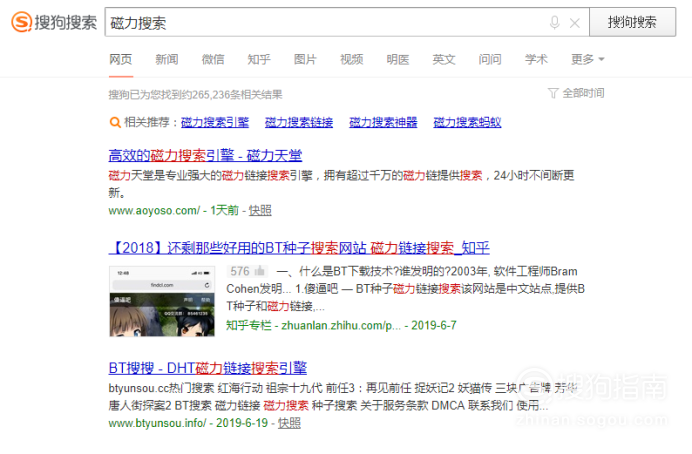692x454 pixels.
Task: Click the filter funnel icon
Action: coord(553,93)
